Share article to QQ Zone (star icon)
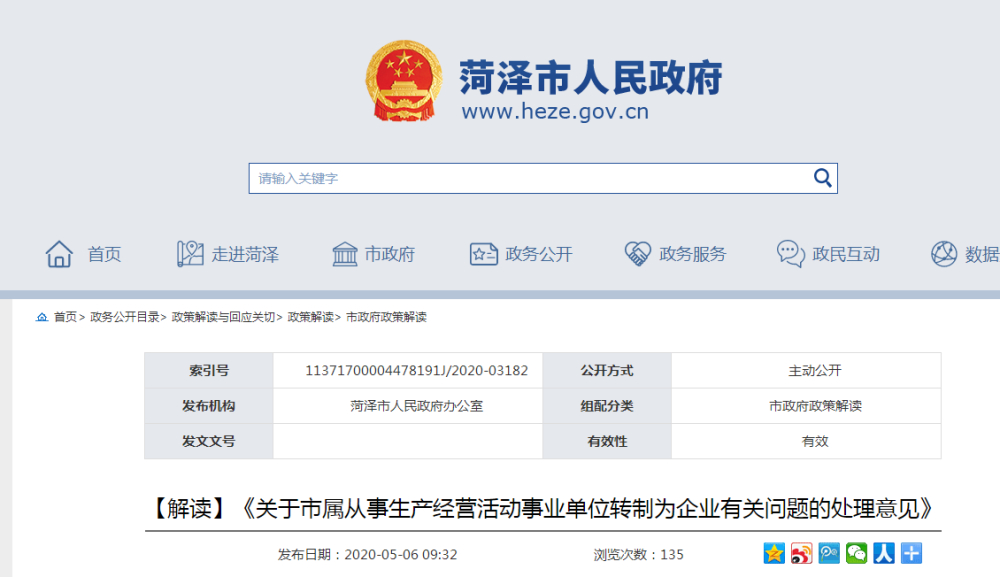The height and width of the screenshot is (577, 1000). 774,553
